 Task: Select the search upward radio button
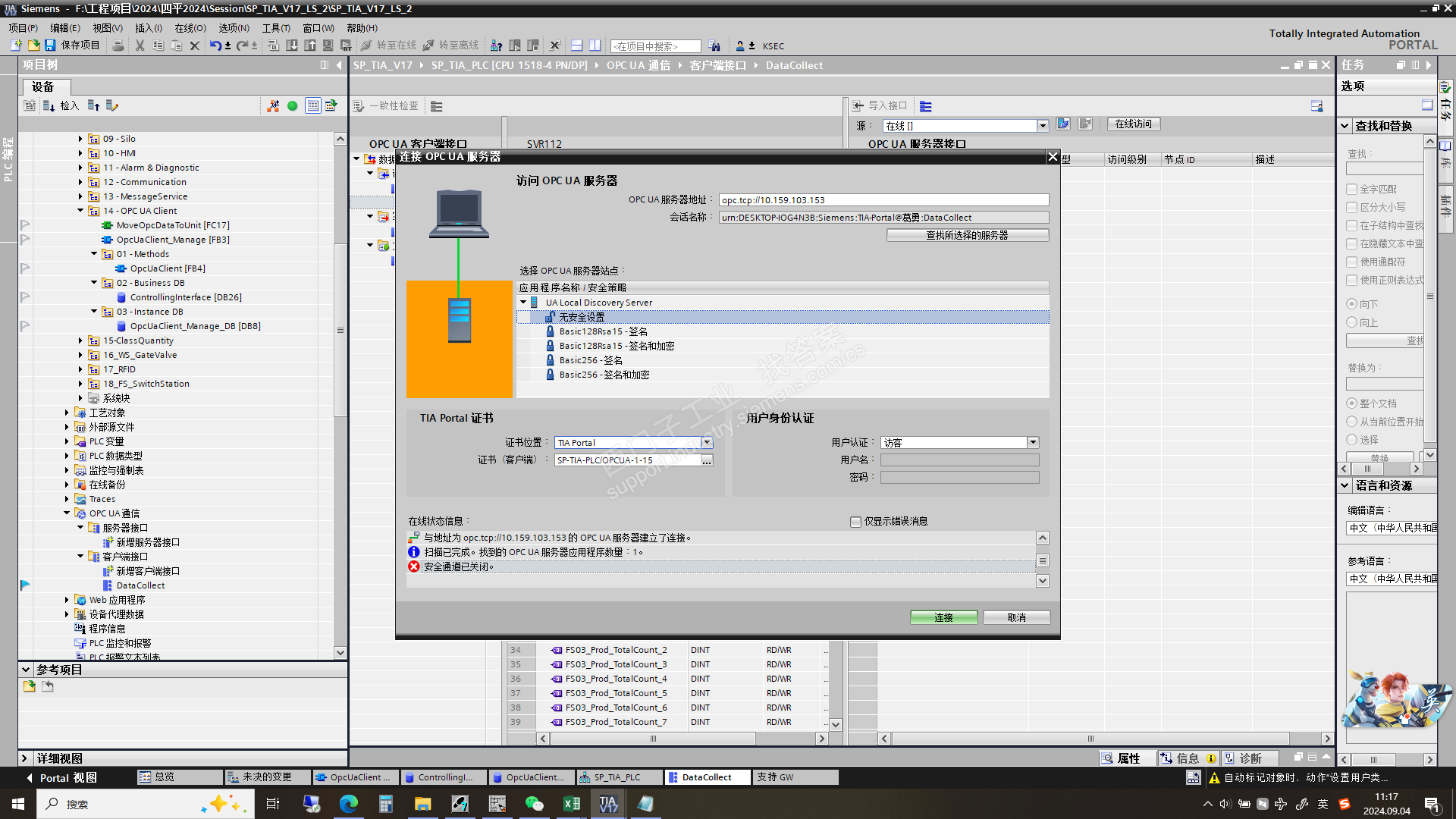tap(1351, 322)
